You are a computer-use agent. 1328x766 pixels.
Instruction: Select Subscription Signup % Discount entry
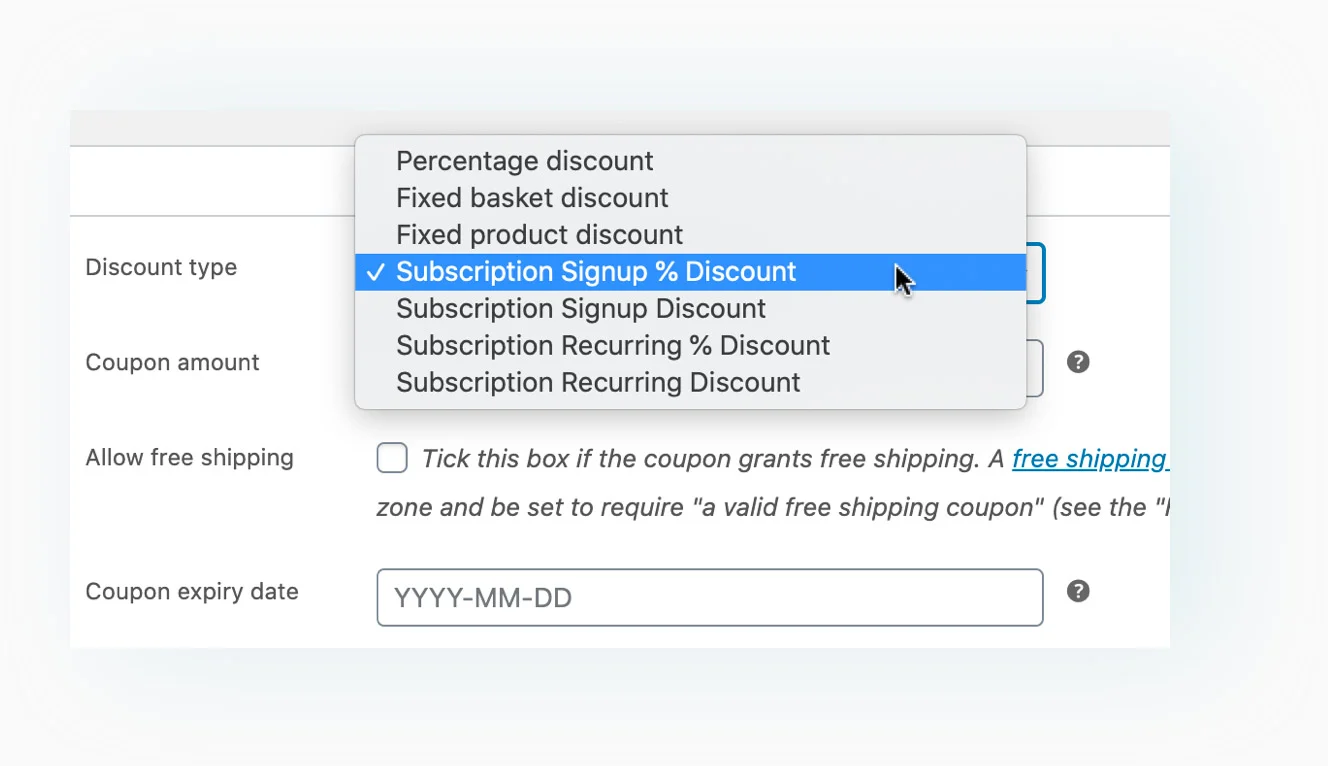690,272
